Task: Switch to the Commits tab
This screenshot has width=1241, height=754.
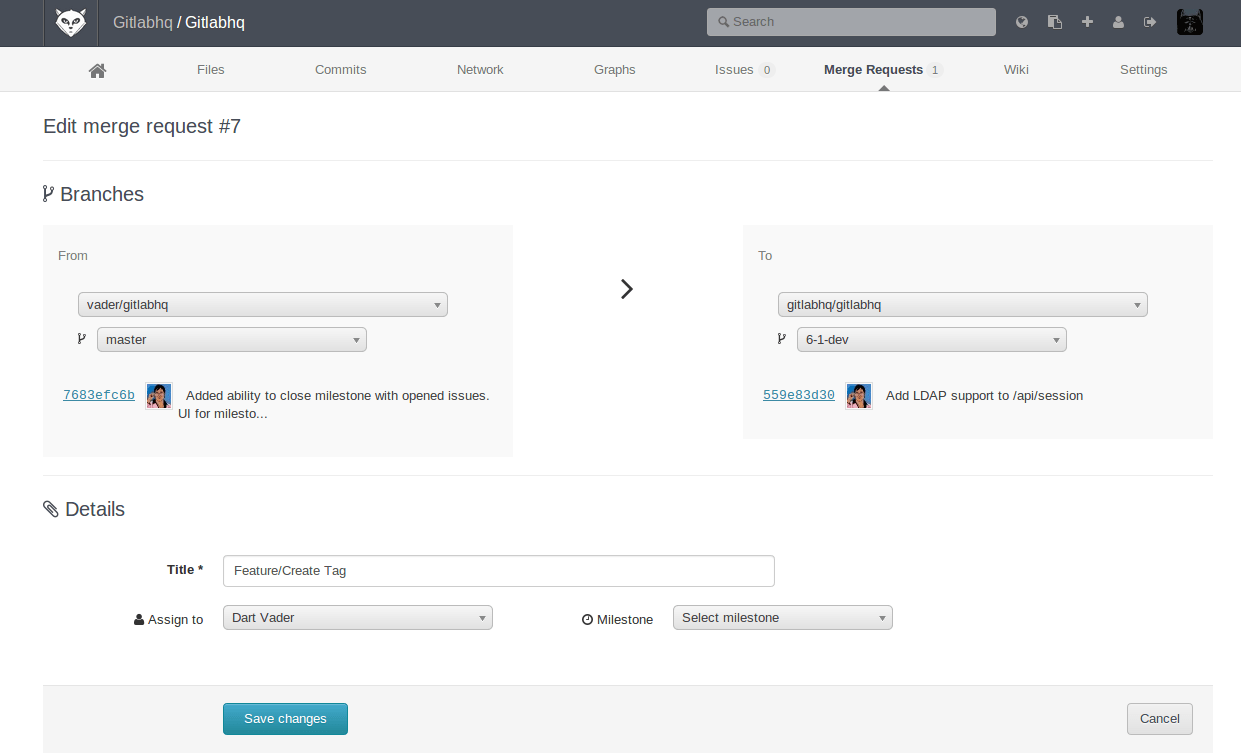Action: (x=340, y=69)
